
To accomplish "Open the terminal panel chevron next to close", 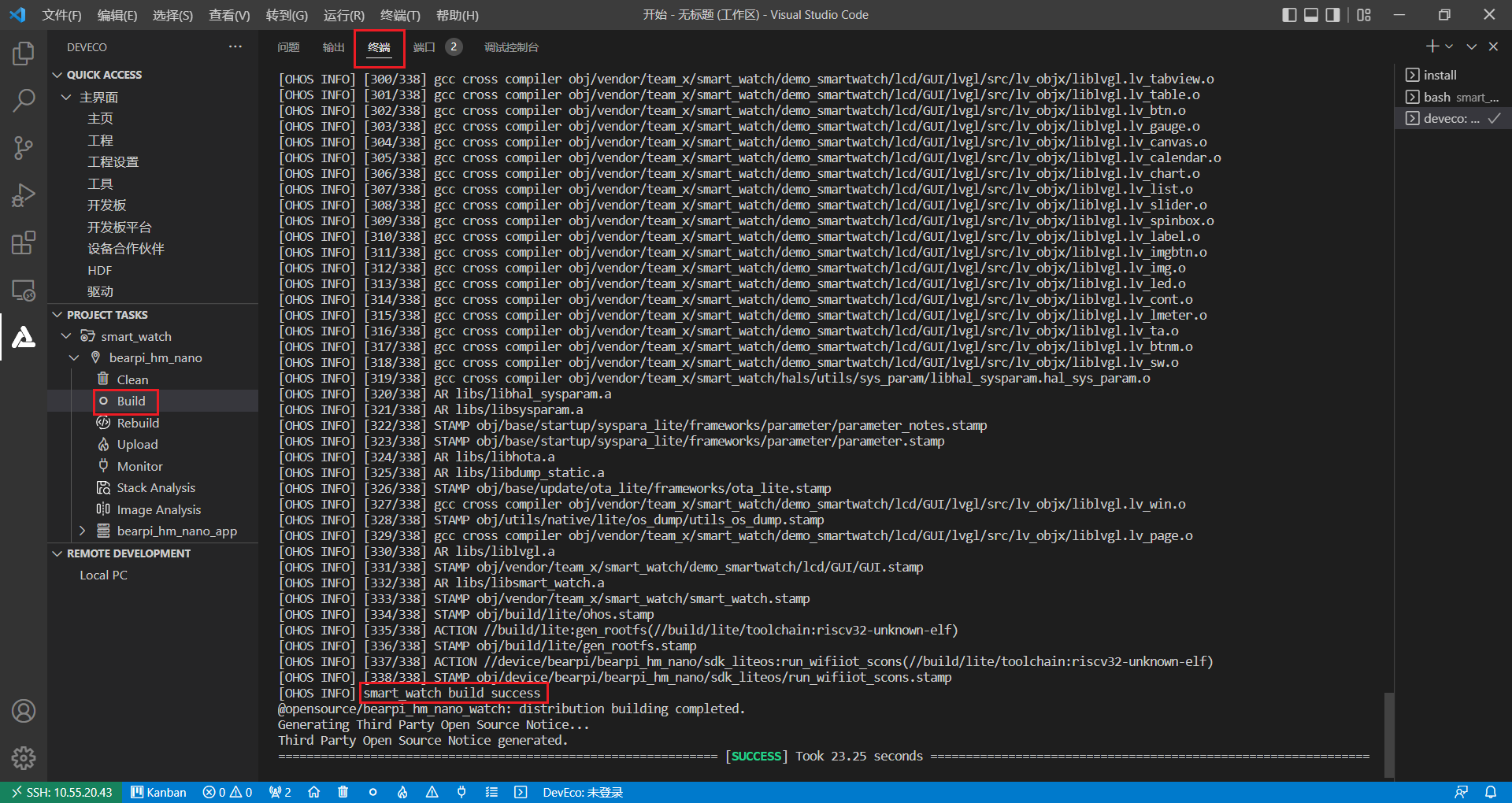I will [1471, 46].
